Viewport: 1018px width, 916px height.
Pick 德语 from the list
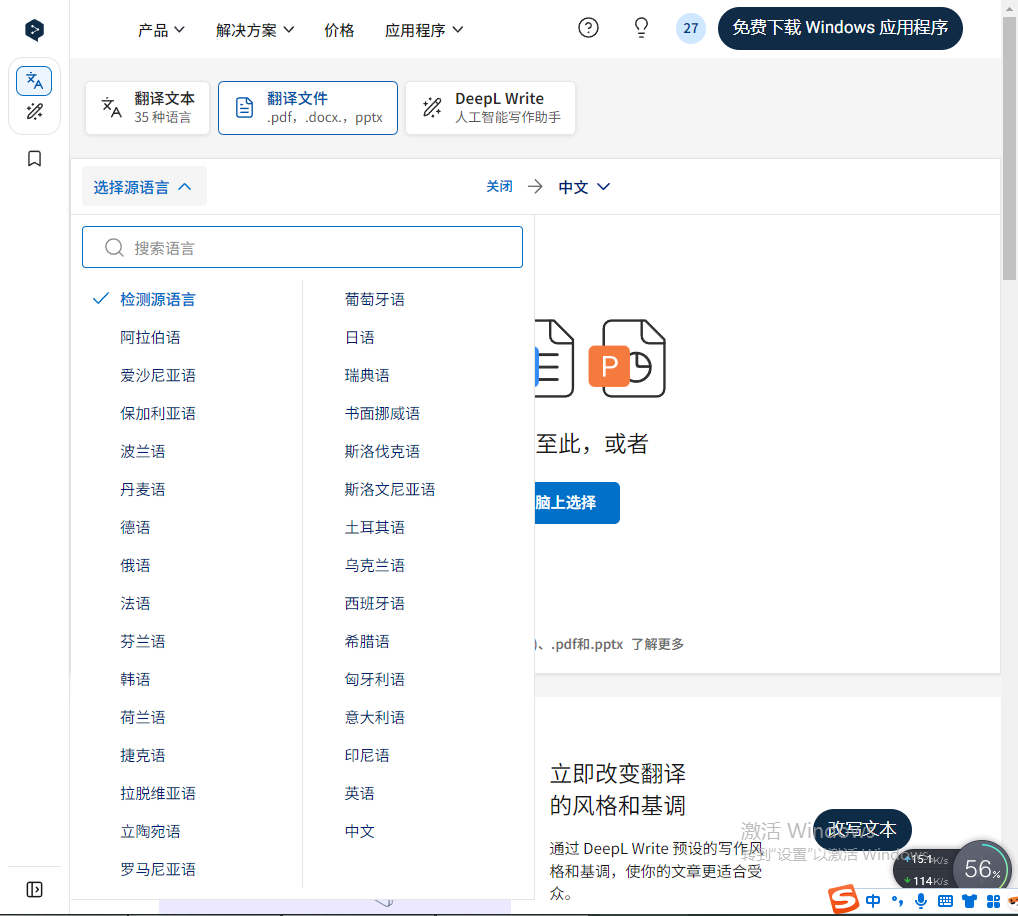click(x=135, y=527)
